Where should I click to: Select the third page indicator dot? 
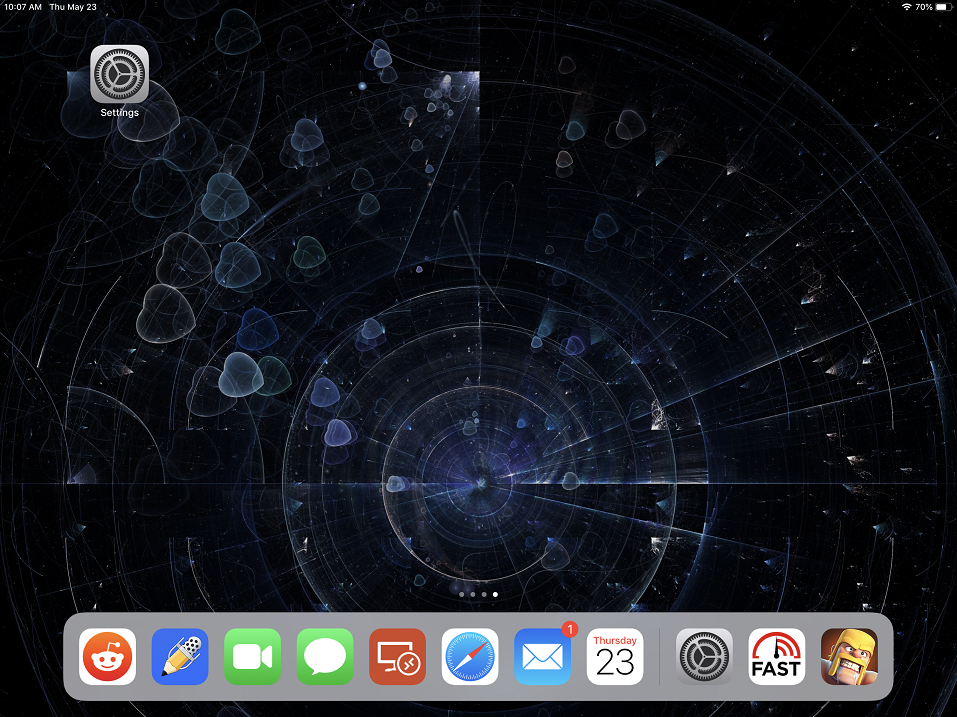point(484,594)
